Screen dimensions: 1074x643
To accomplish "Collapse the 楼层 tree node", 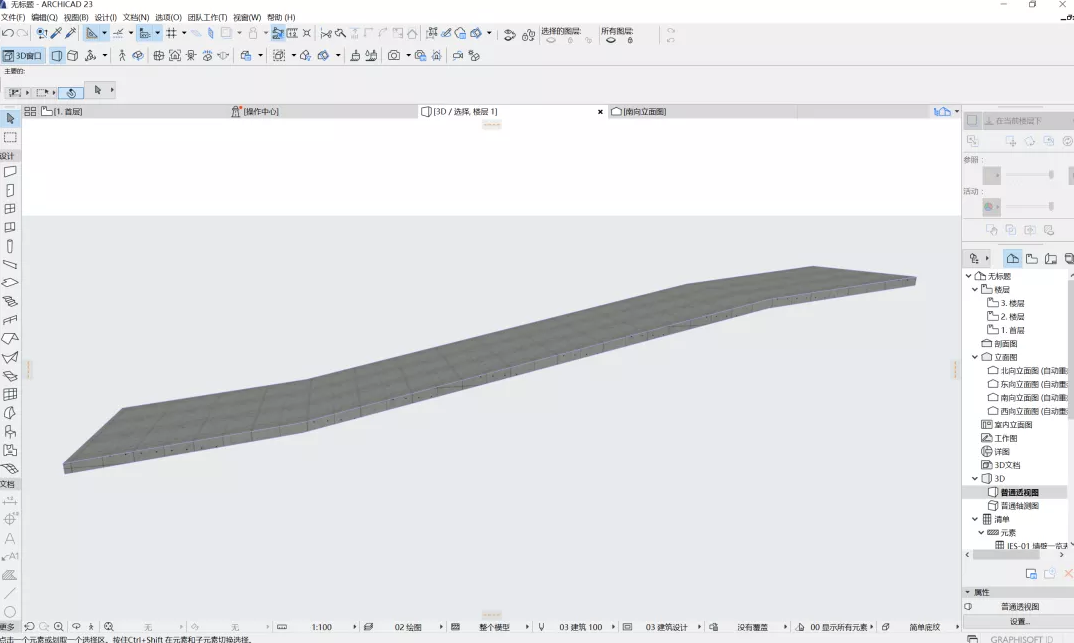I will coord(975,290).
